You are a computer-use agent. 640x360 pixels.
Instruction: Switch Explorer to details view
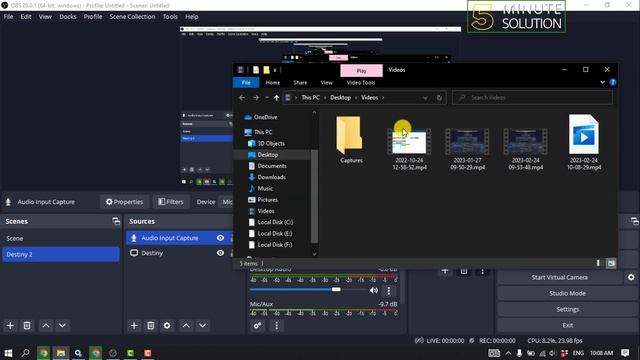598,263
